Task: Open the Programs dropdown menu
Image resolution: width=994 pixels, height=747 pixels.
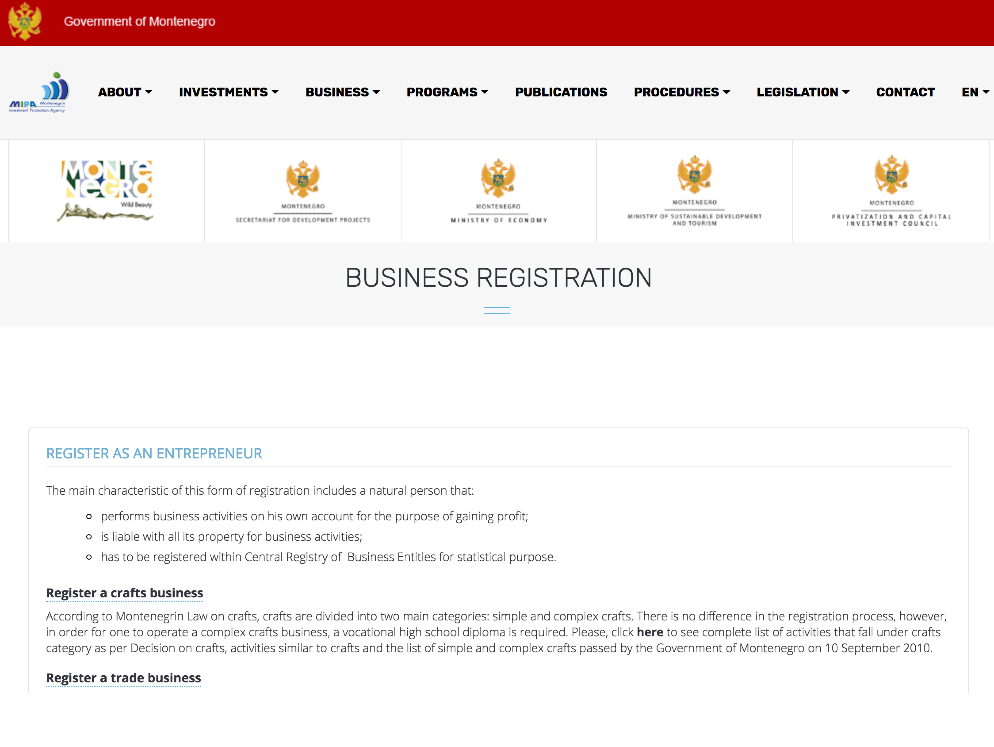Action: click(x=447, y=92)
